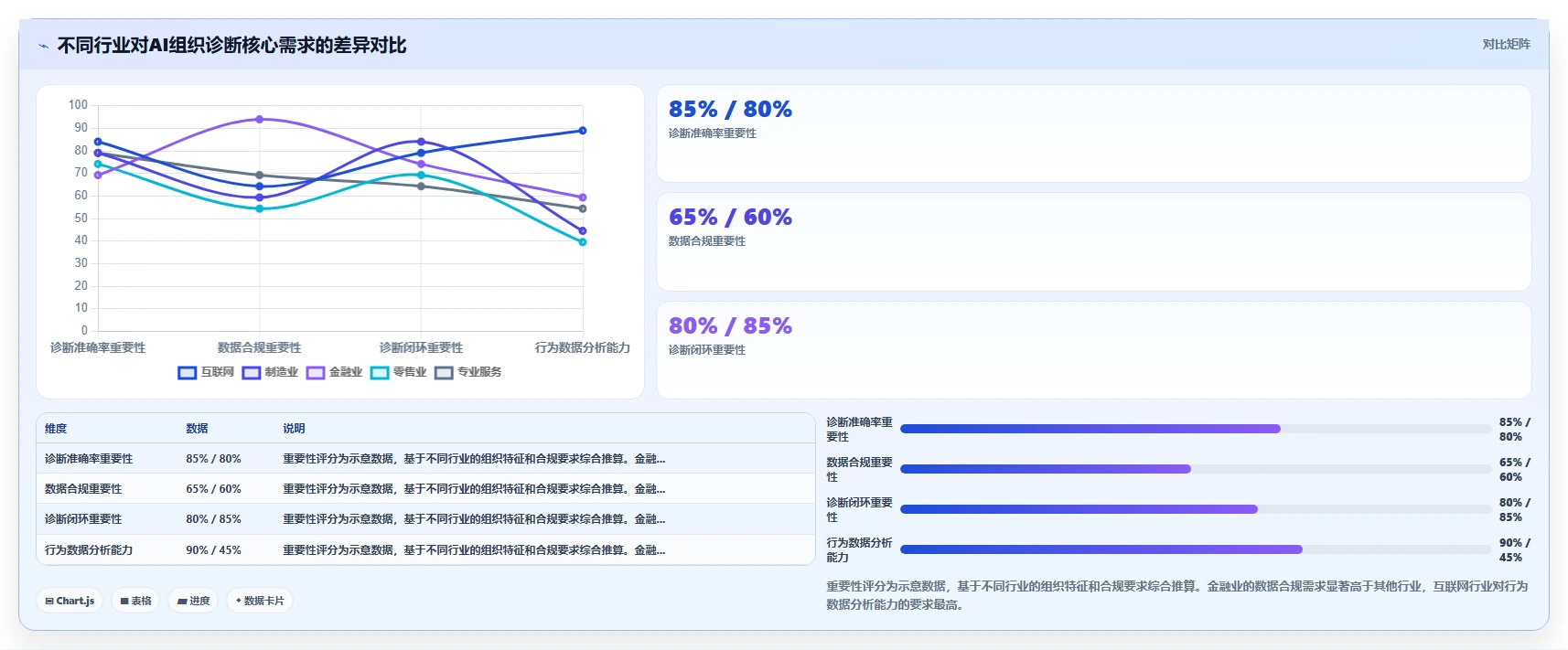Viewport: 1568px width, 650px height.
Task: Click the title 不同行业对AI组织诊断核心需求的差异对比
Action: [231, 46]
